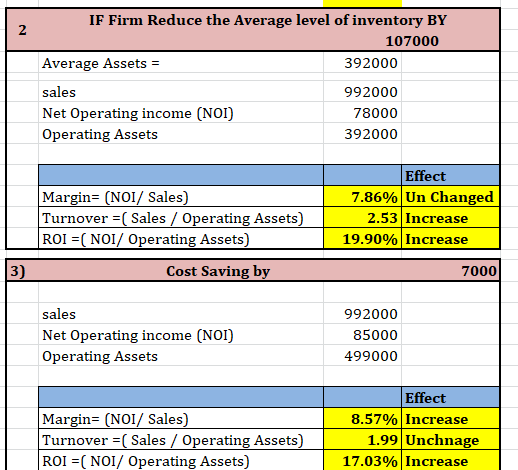Select the section number 2 cell
Viewport: 518px width, 470px height.
(22, 30)
